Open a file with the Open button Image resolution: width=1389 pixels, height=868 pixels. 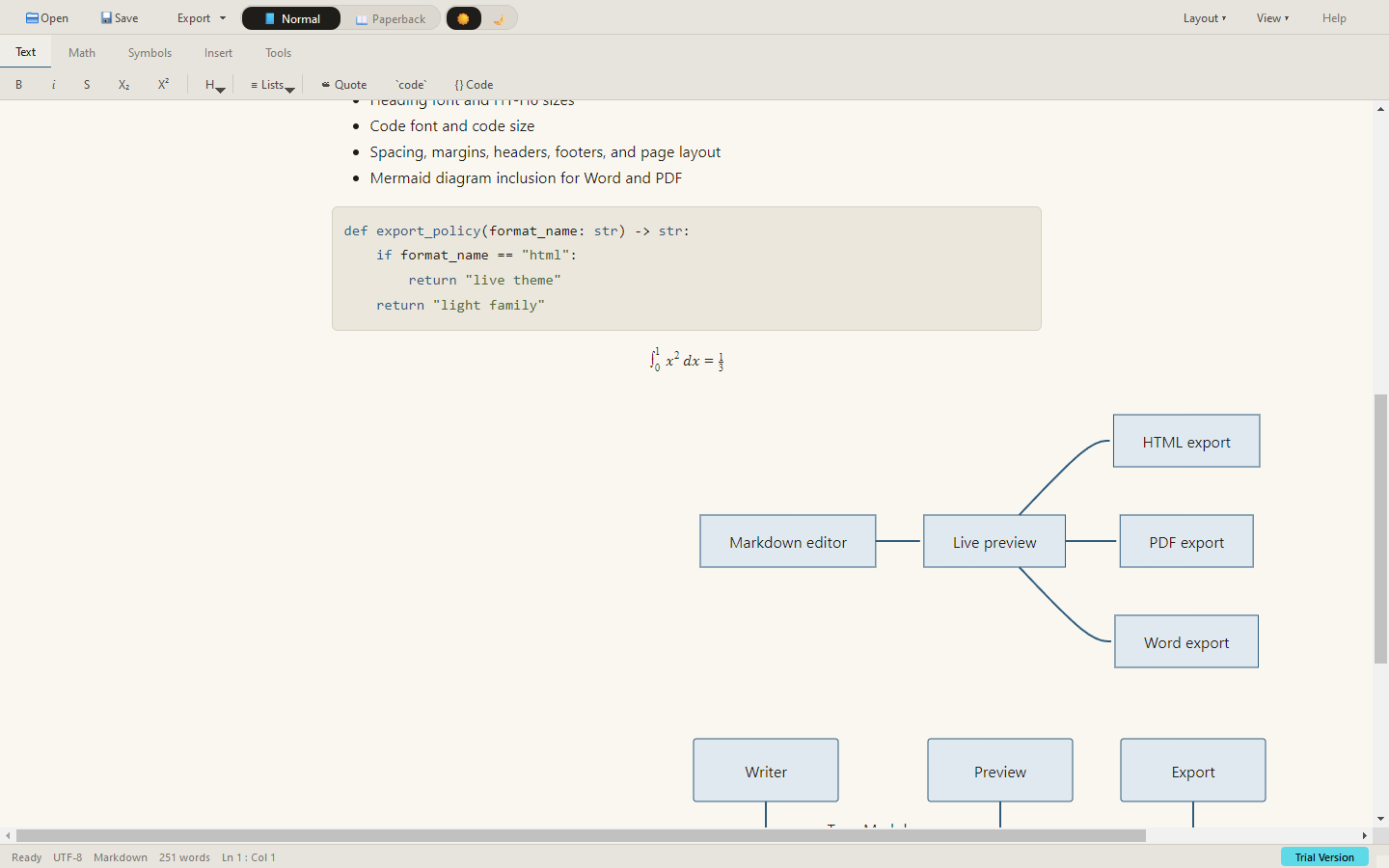(46, 18)
